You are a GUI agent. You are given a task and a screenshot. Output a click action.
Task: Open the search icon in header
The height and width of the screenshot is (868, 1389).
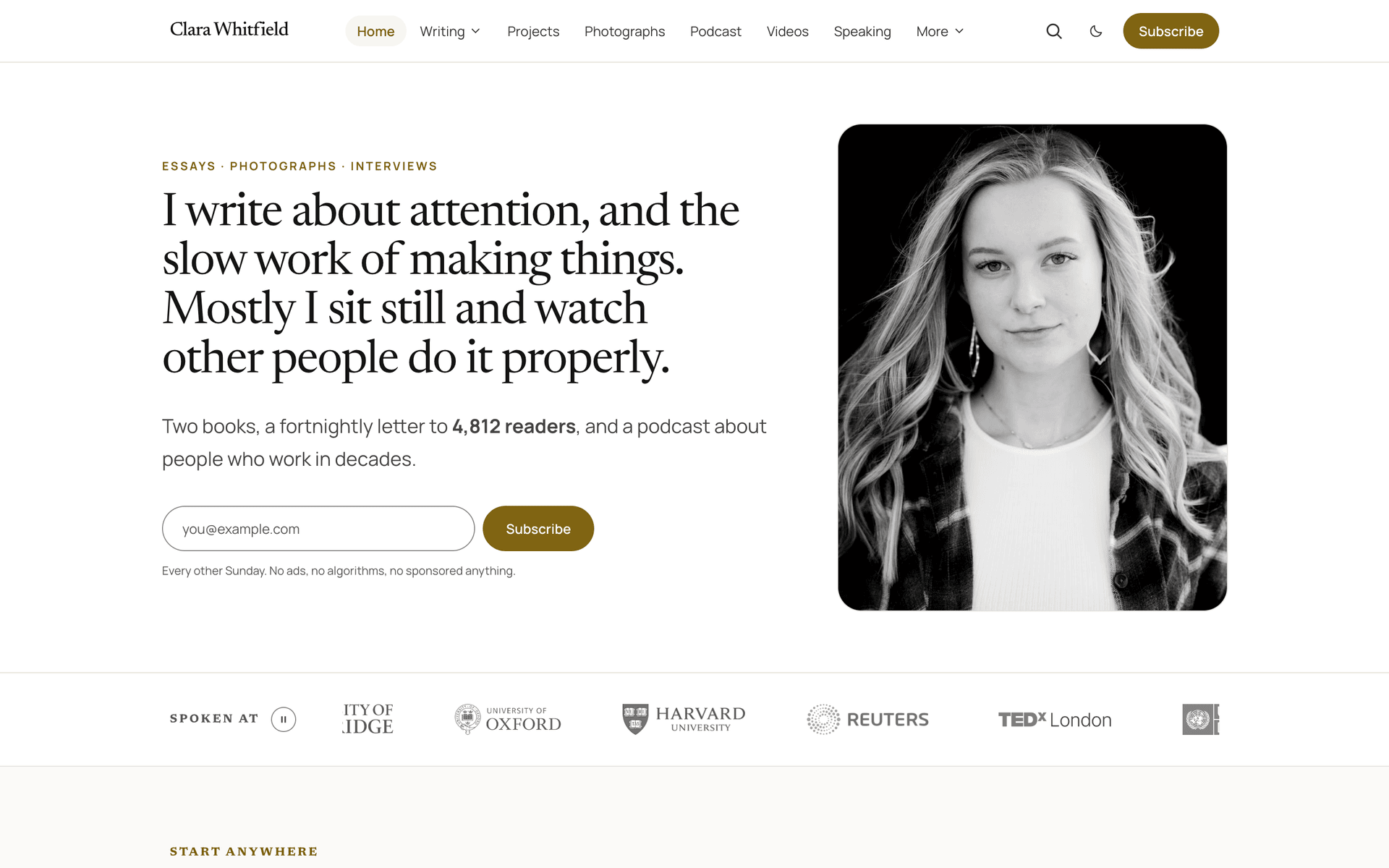1054,31
